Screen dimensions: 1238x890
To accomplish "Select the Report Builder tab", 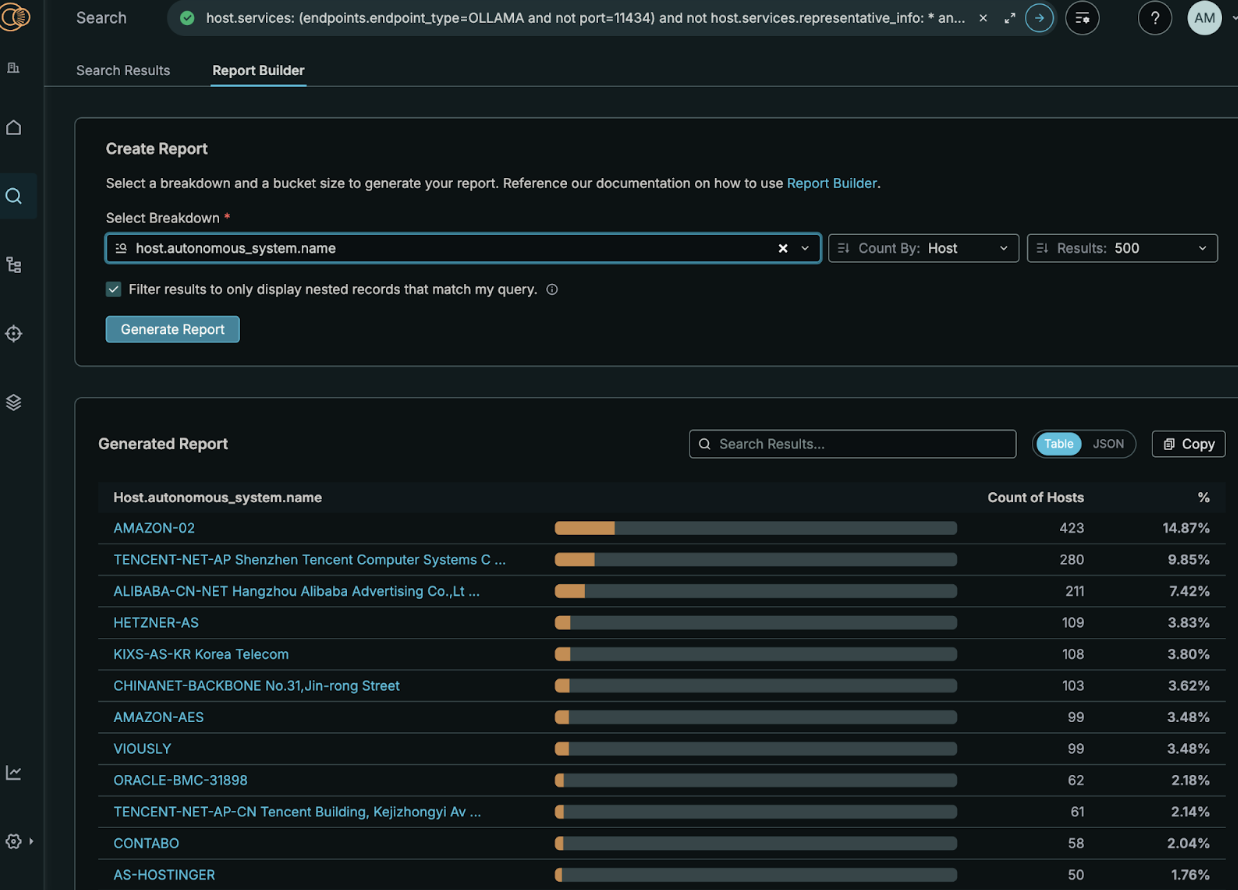I will coord(258,70).
